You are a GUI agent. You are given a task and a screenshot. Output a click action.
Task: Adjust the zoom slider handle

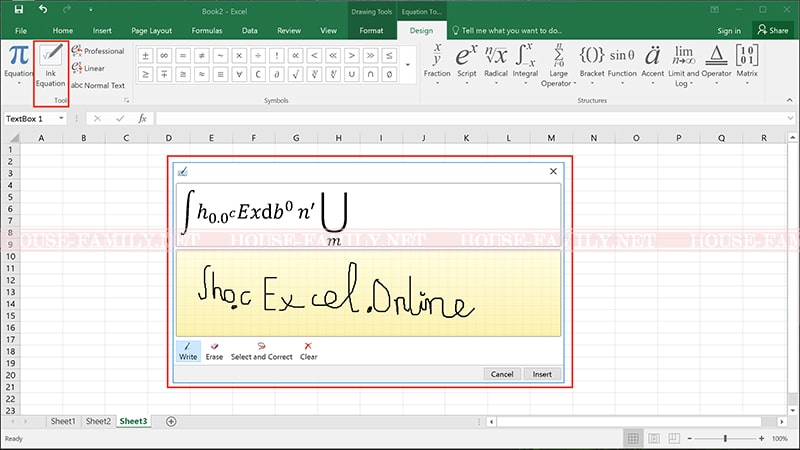pos(725,438)
